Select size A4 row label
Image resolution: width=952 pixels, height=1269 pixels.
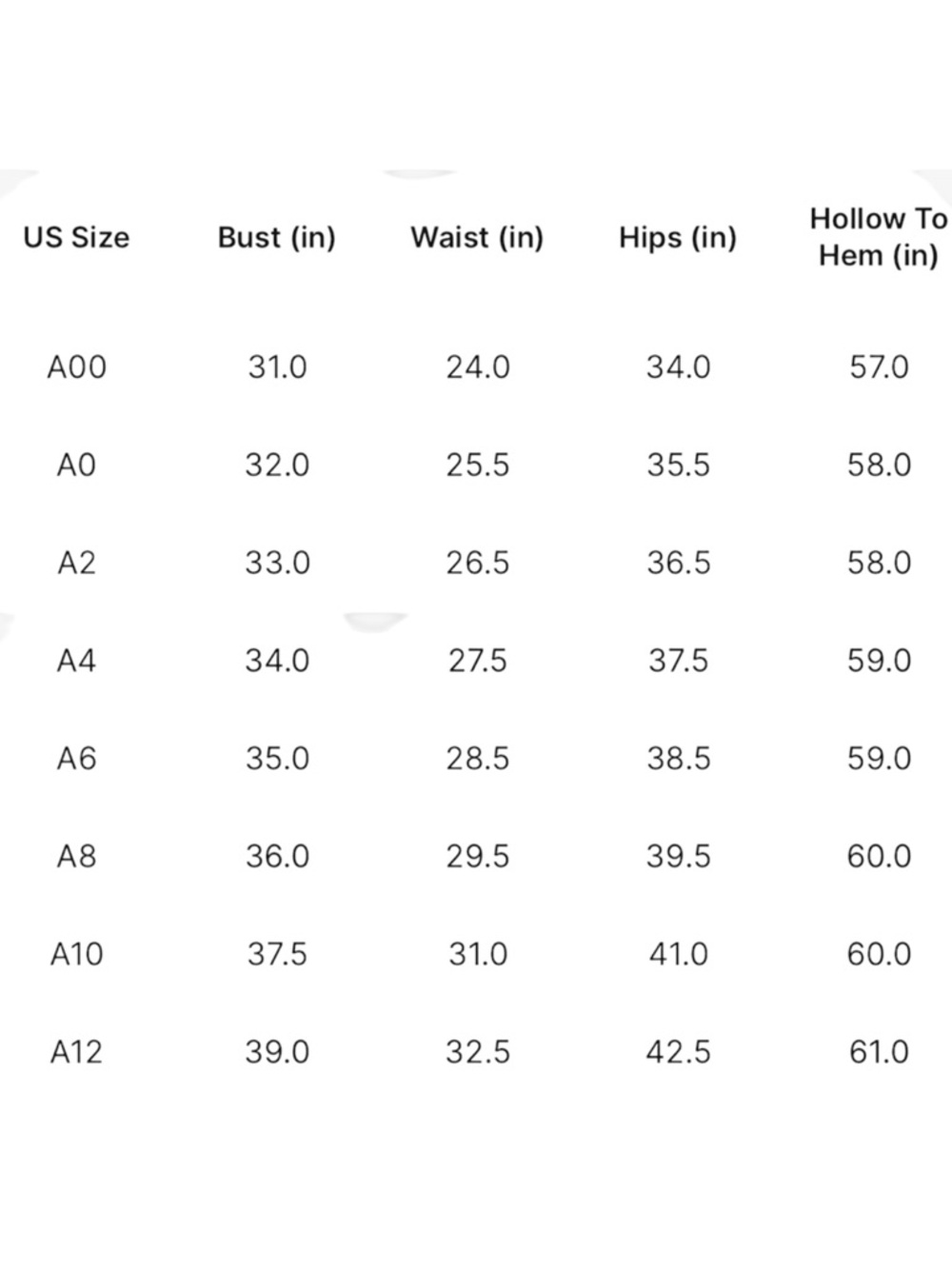pos(77,661)
